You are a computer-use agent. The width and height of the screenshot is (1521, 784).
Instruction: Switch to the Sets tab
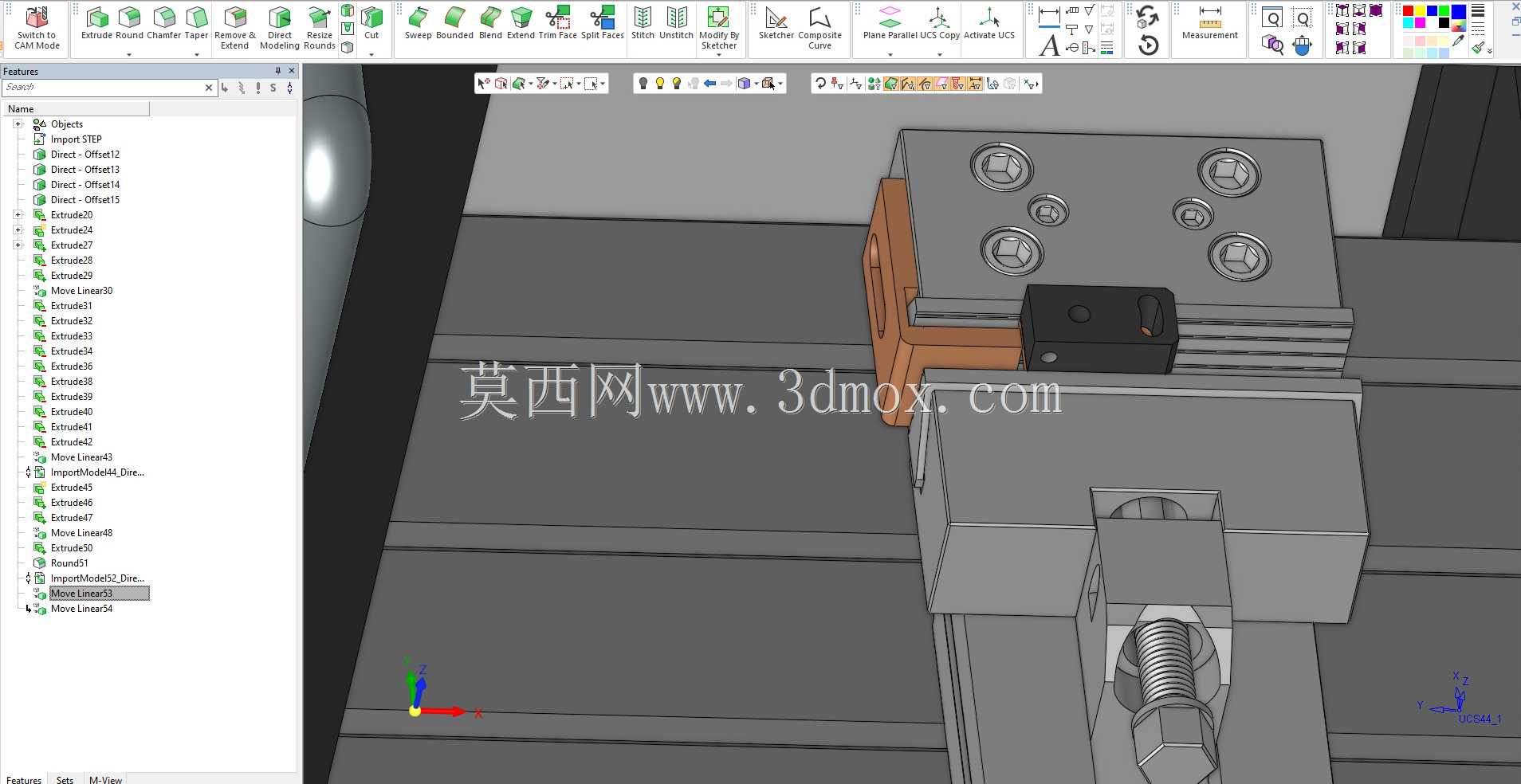65,779
